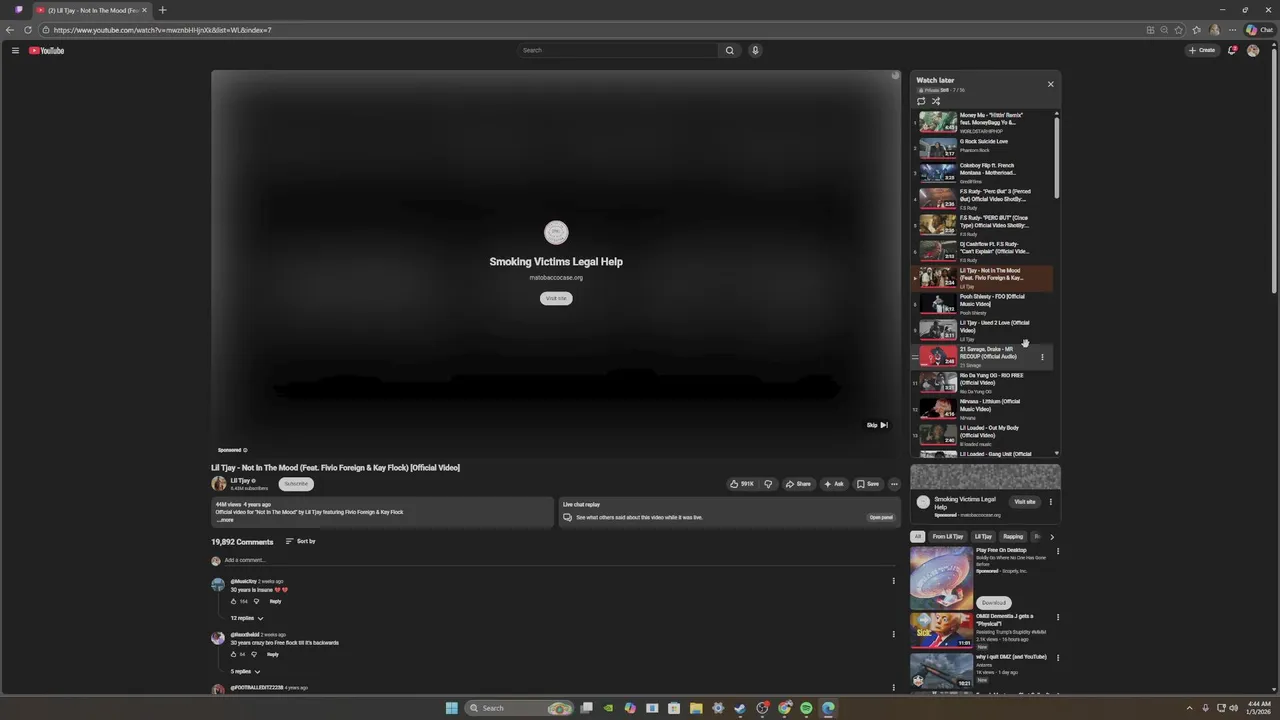Close the Watch later playlist panel

tap(1050, 84)
